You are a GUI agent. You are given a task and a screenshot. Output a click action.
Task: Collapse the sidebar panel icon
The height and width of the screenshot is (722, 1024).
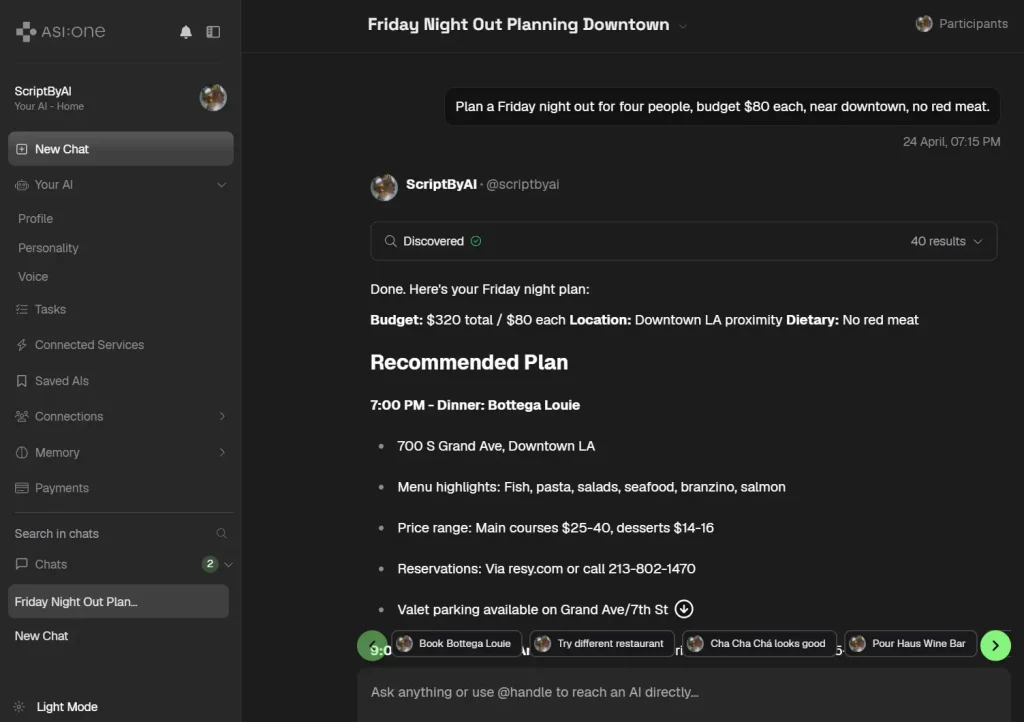[x=213, y=32]
